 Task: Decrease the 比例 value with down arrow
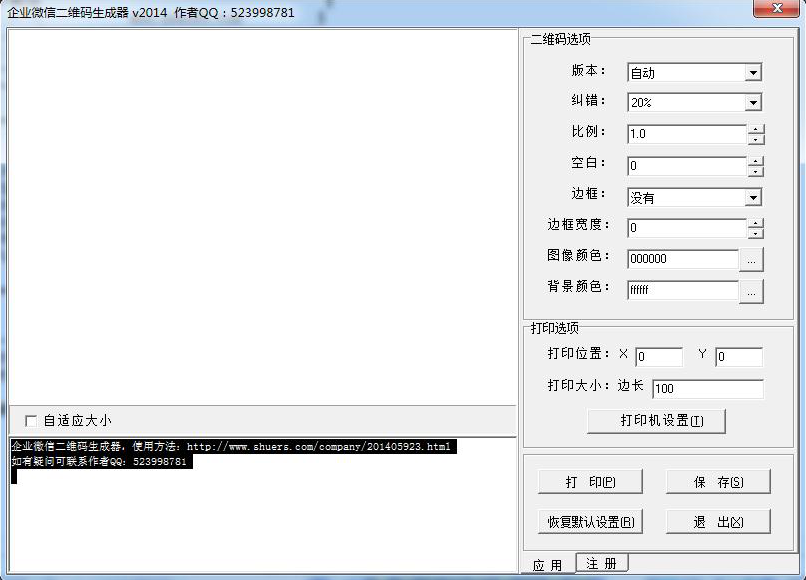756,139
